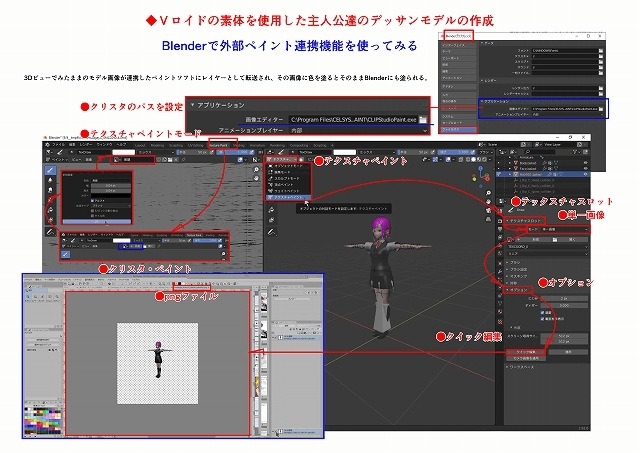
Task: Select the Annotate tool in 3D viewport toolbar
Action: (271, 232)
